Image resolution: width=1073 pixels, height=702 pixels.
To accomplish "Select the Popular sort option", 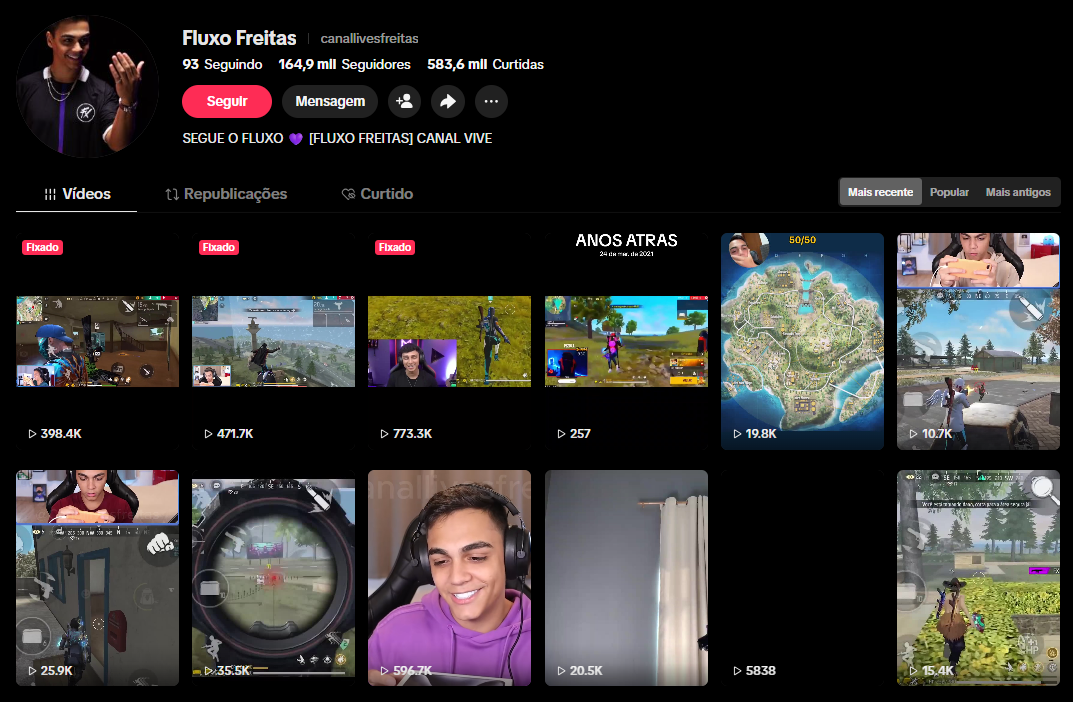I will 949,192.
